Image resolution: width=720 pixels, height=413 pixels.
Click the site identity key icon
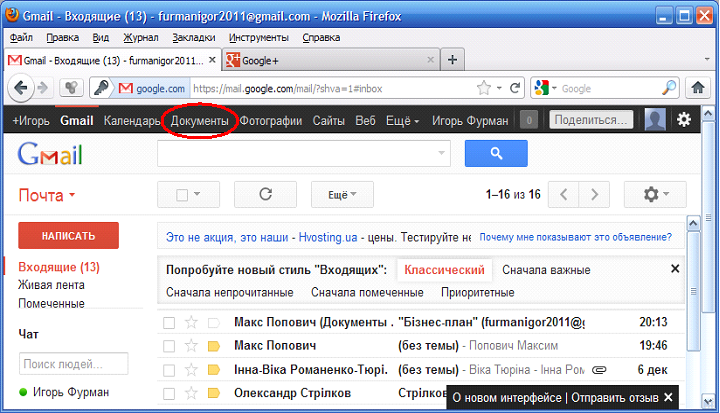point(101,87)
